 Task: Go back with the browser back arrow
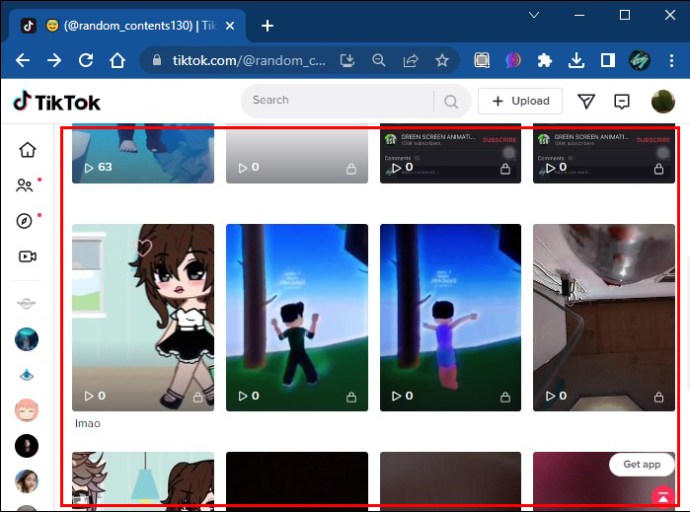click(22, 60)
